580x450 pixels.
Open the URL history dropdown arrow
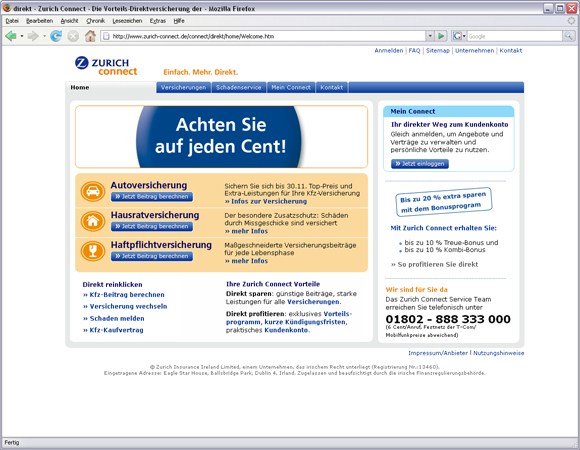coord(430,36)
